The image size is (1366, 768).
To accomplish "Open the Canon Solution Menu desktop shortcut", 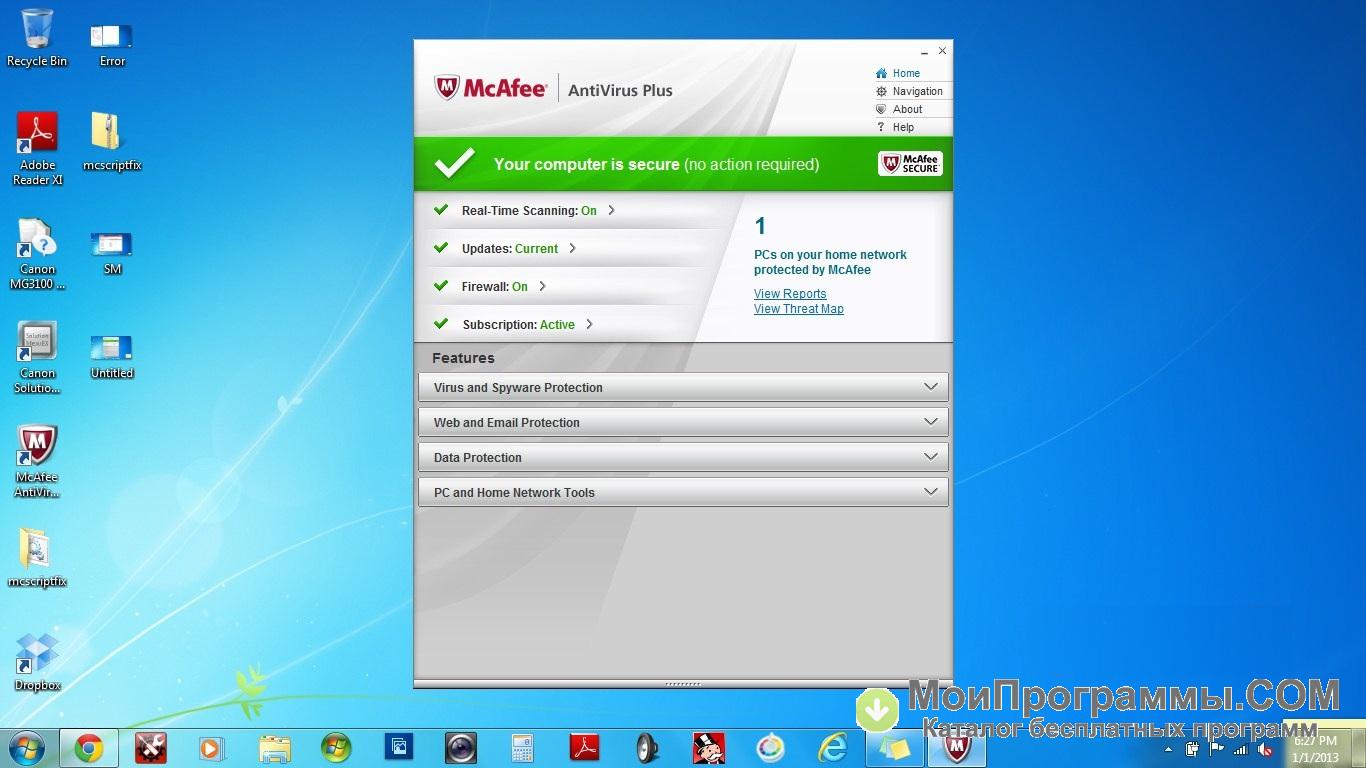I will pyautogui.click(x=37, y=357).
